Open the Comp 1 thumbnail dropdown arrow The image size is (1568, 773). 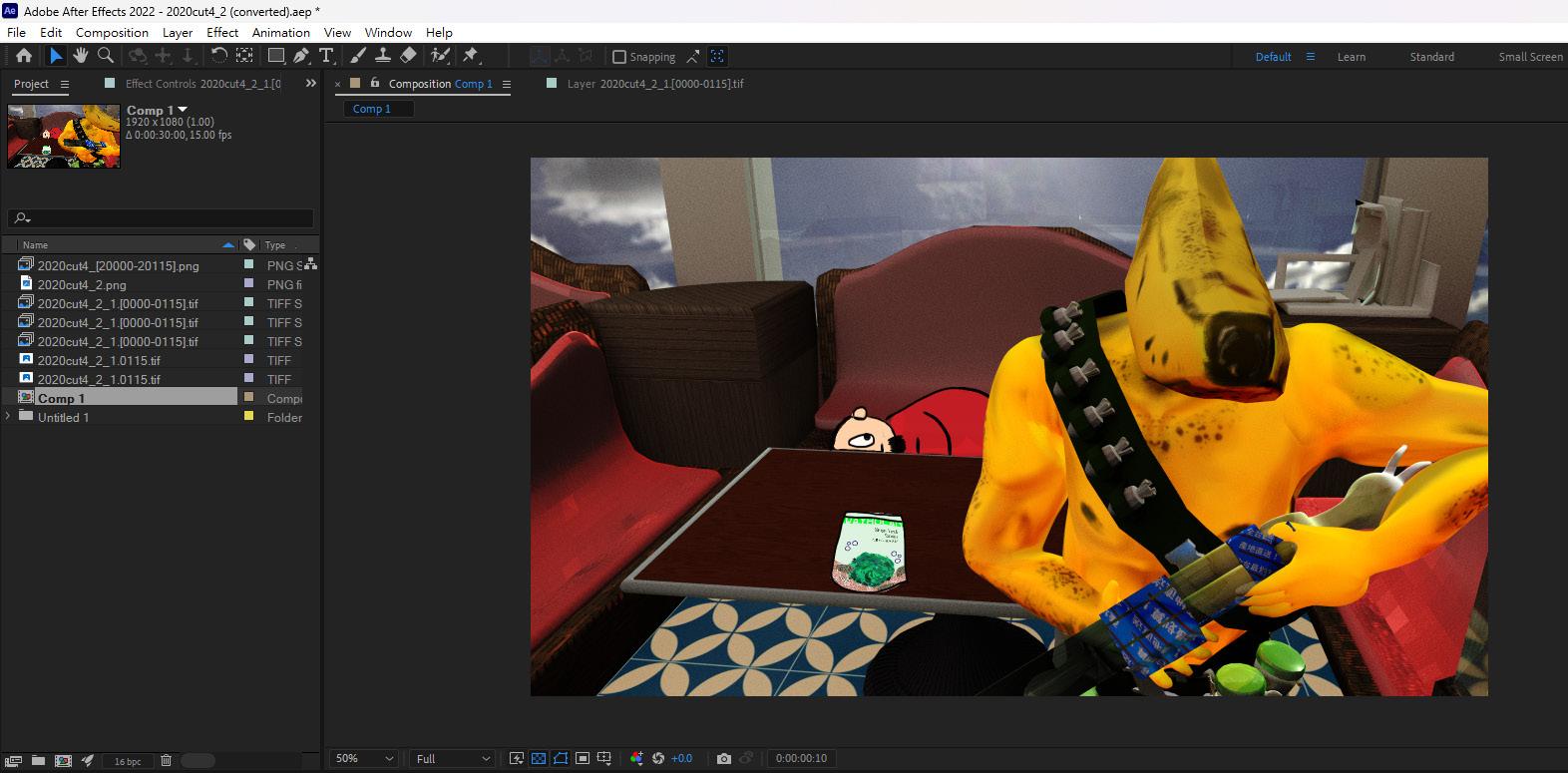(x=183, y=109)
